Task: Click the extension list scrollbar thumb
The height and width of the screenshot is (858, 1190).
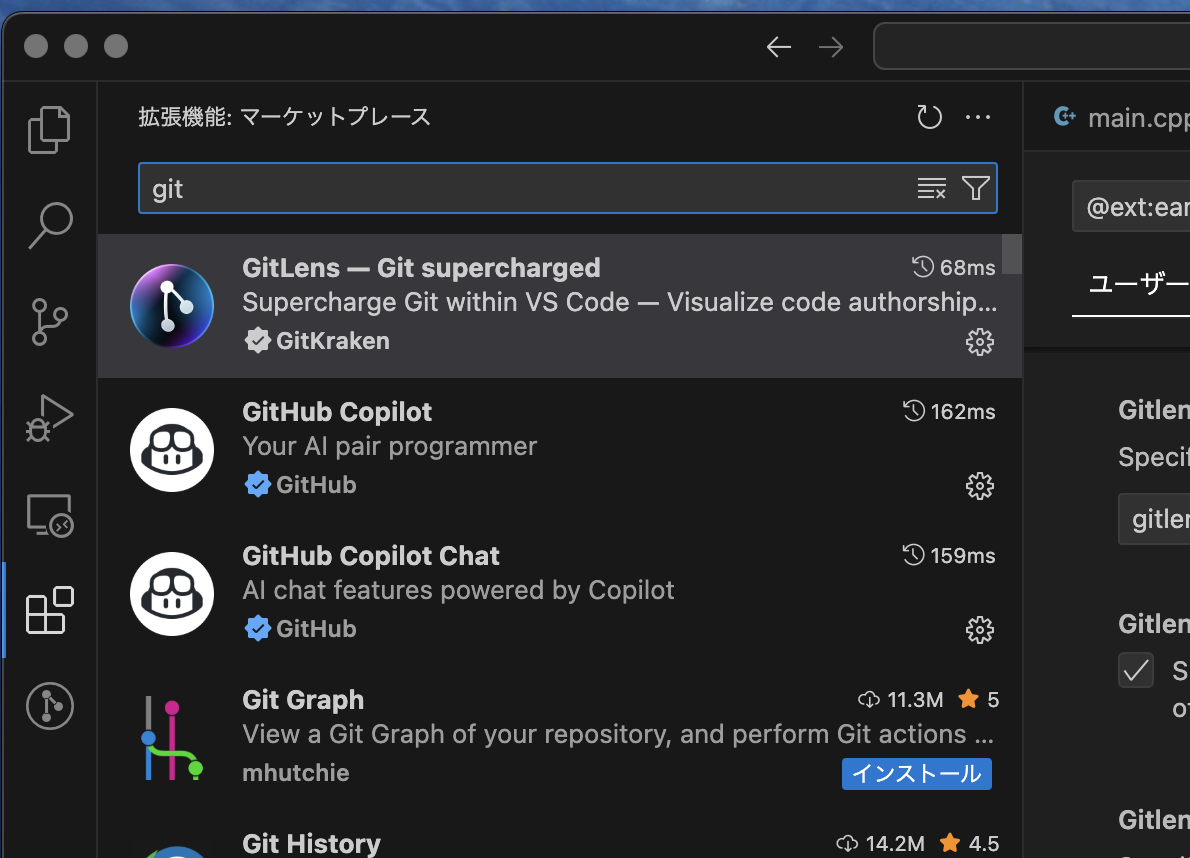Action: pyautogui.click(x=1012, y=254)
